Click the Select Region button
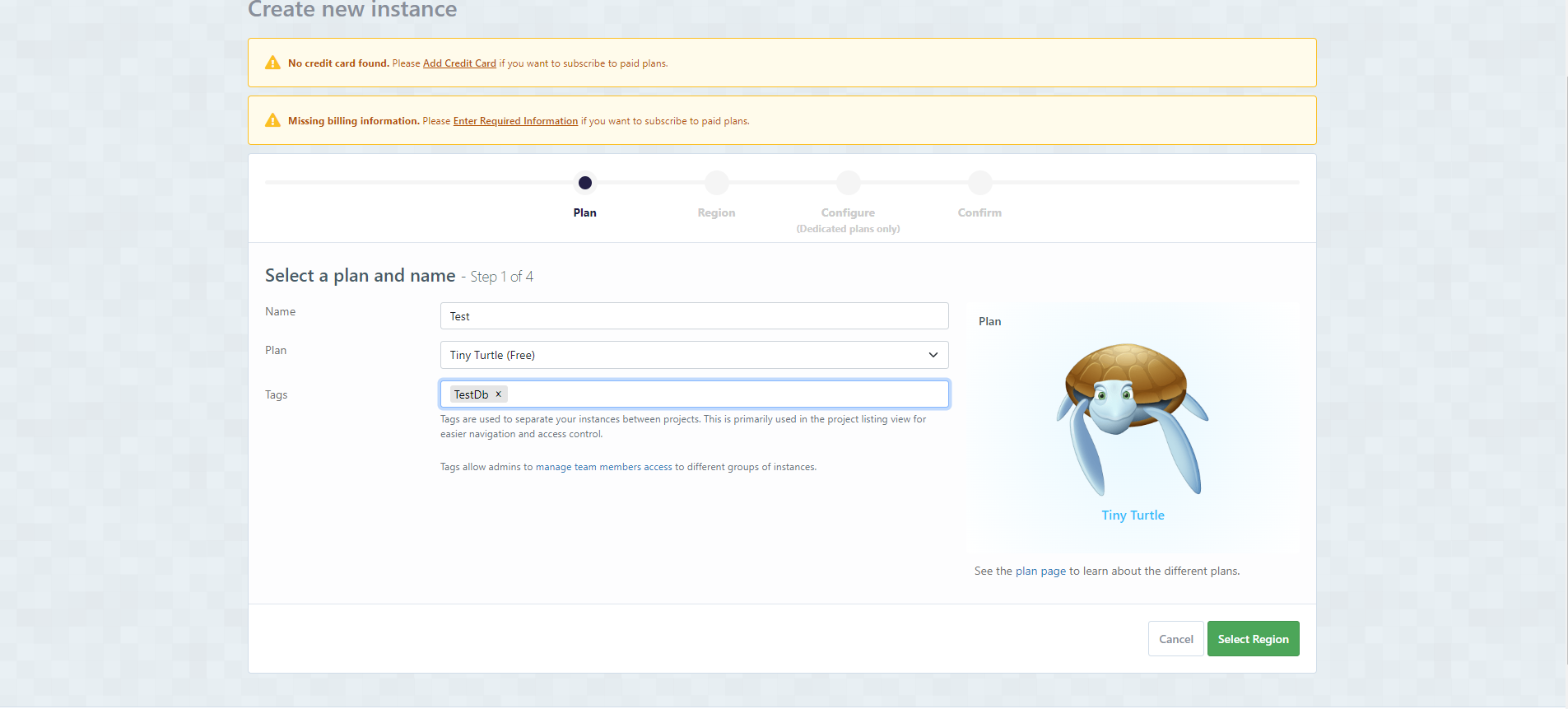The width and height of the screenshot is (1568, 709). (x=1254, y=639)
